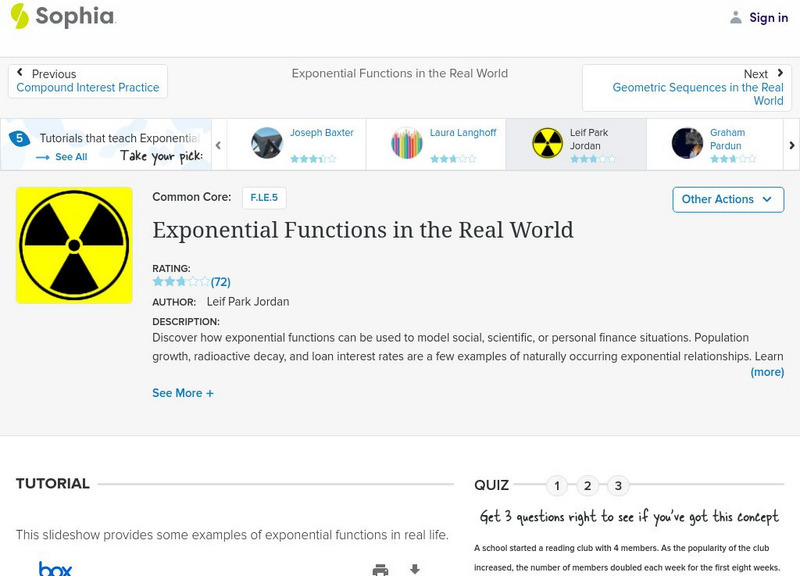Click the print icon in slideshow

380,569
